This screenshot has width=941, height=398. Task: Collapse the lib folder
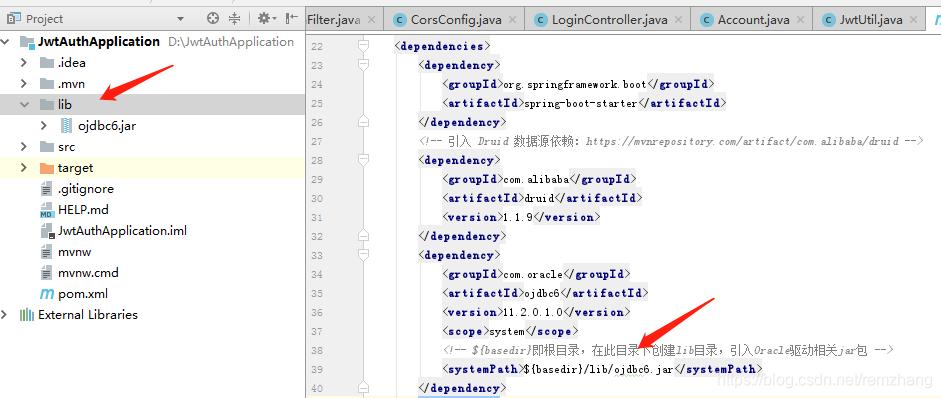24,104
